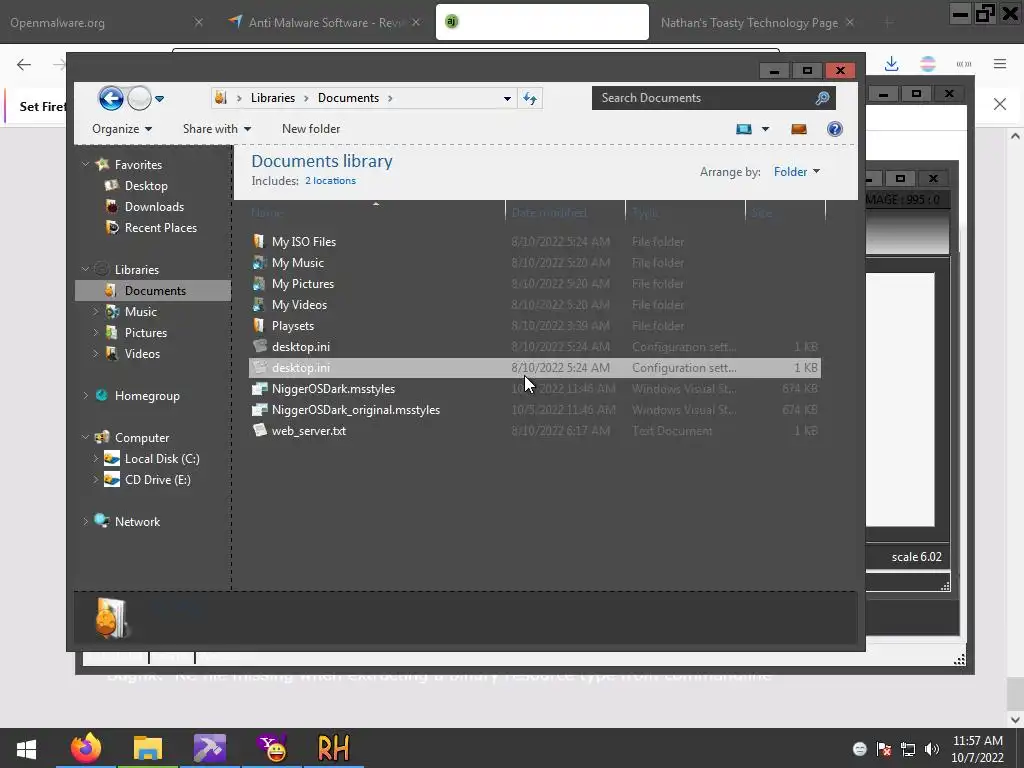Select Desktop under Favorites
1024x768 pixels.
tap(146, 186)
